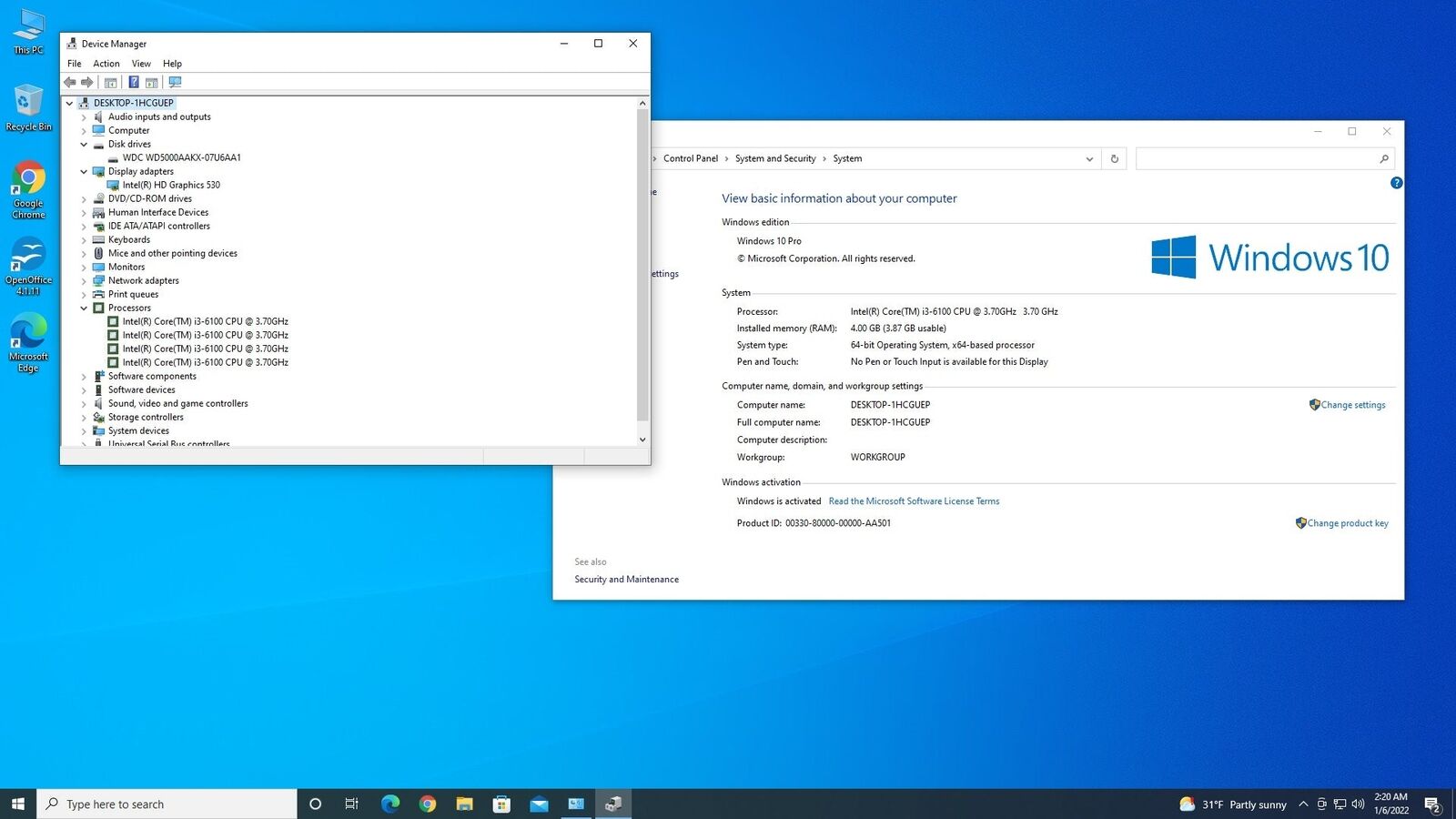Click the Help toolbar icon in Device Manager
Viewport: 1456px width, 819px height.
coord(134,83)
